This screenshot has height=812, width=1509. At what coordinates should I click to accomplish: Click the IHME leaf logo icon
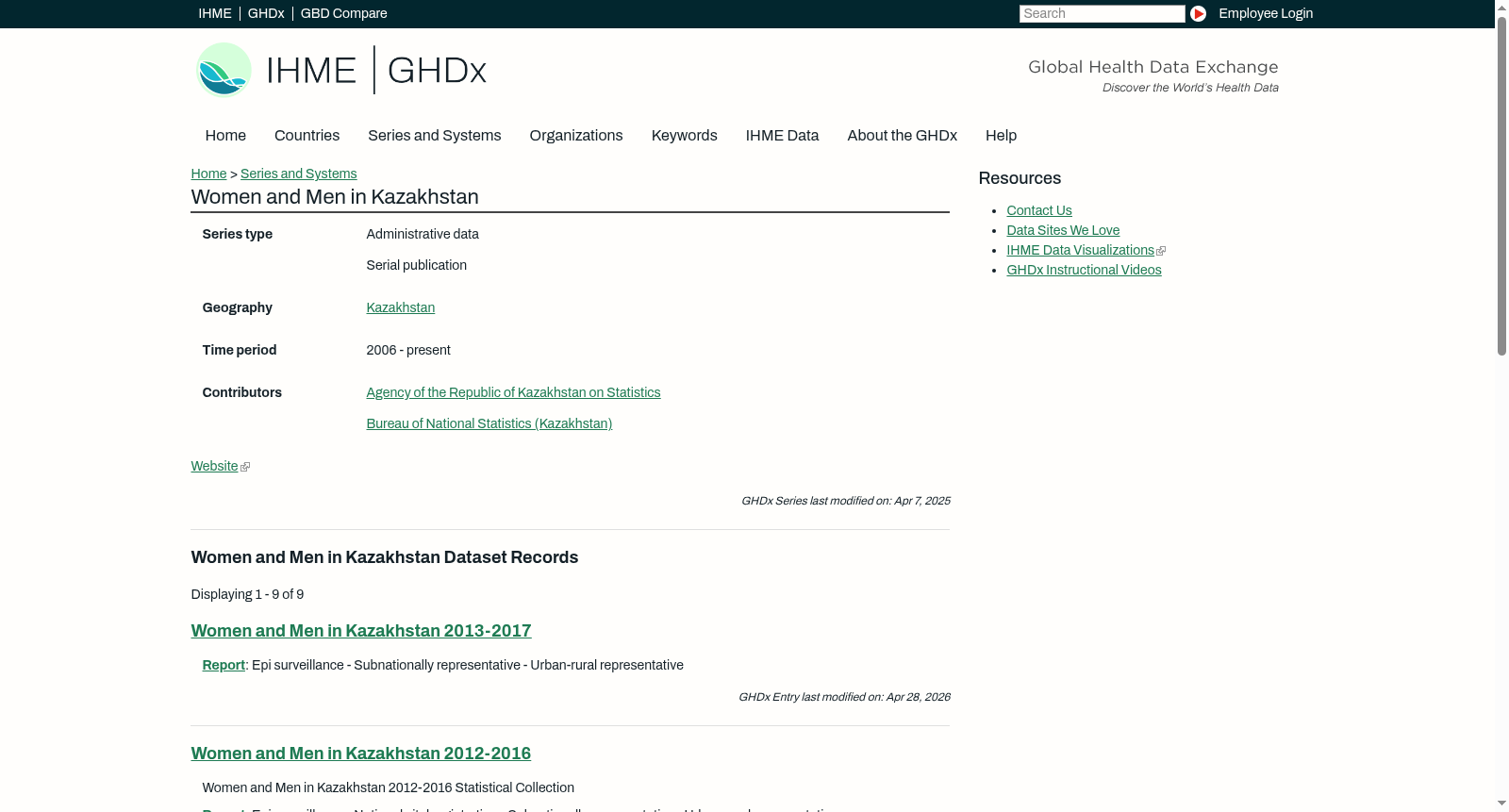(x=224, y=70)
